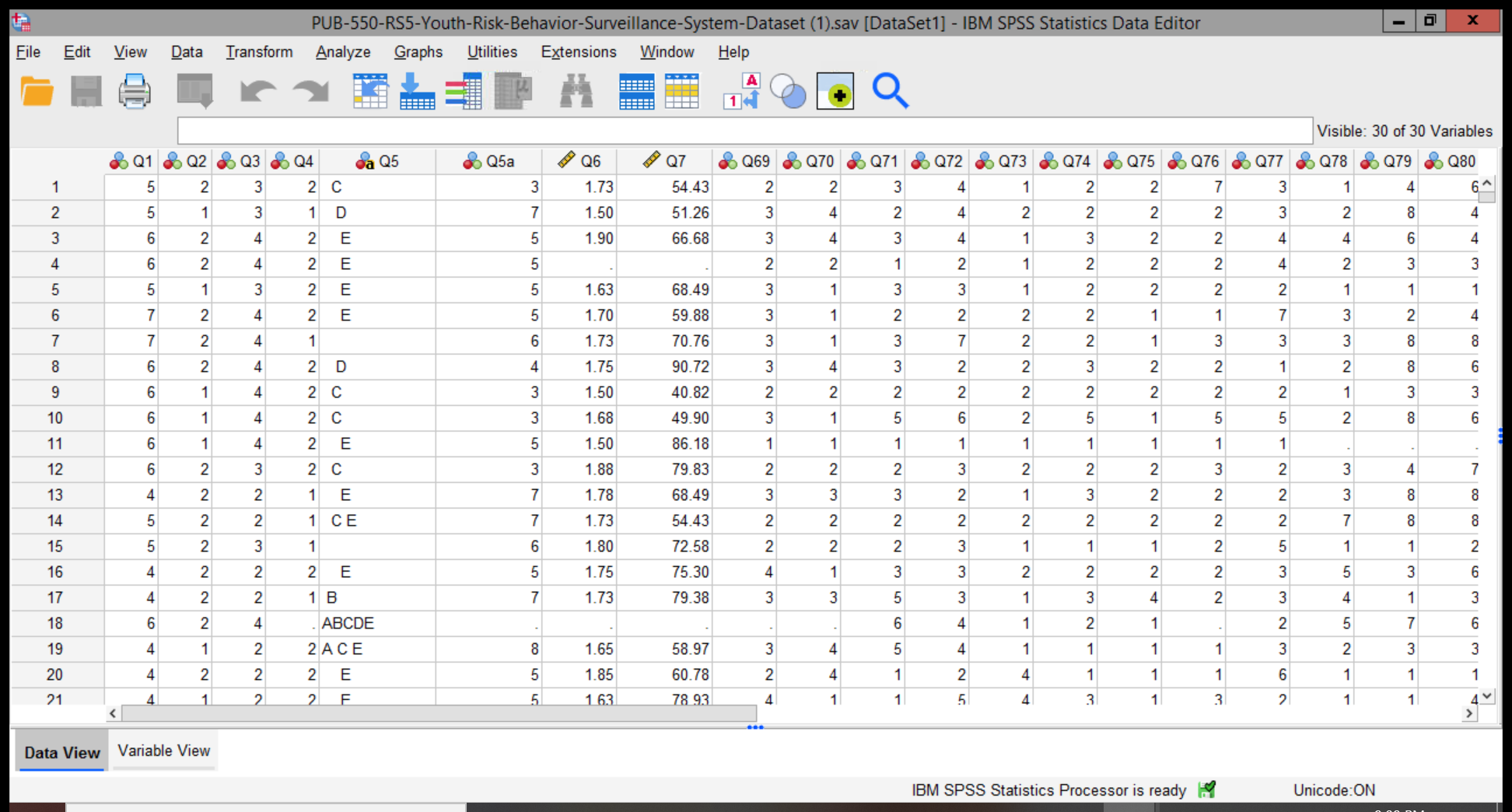Open the Help menu
Viewport: 1512px width, 812px height.
click(x=733, y=52)
